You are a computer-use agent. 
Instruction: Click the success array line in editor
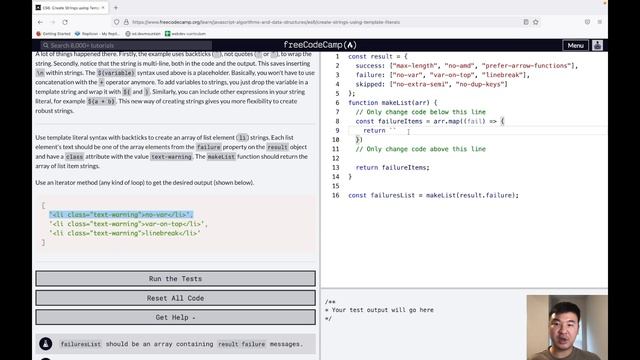pyautogui.click(x=467, y=66)
